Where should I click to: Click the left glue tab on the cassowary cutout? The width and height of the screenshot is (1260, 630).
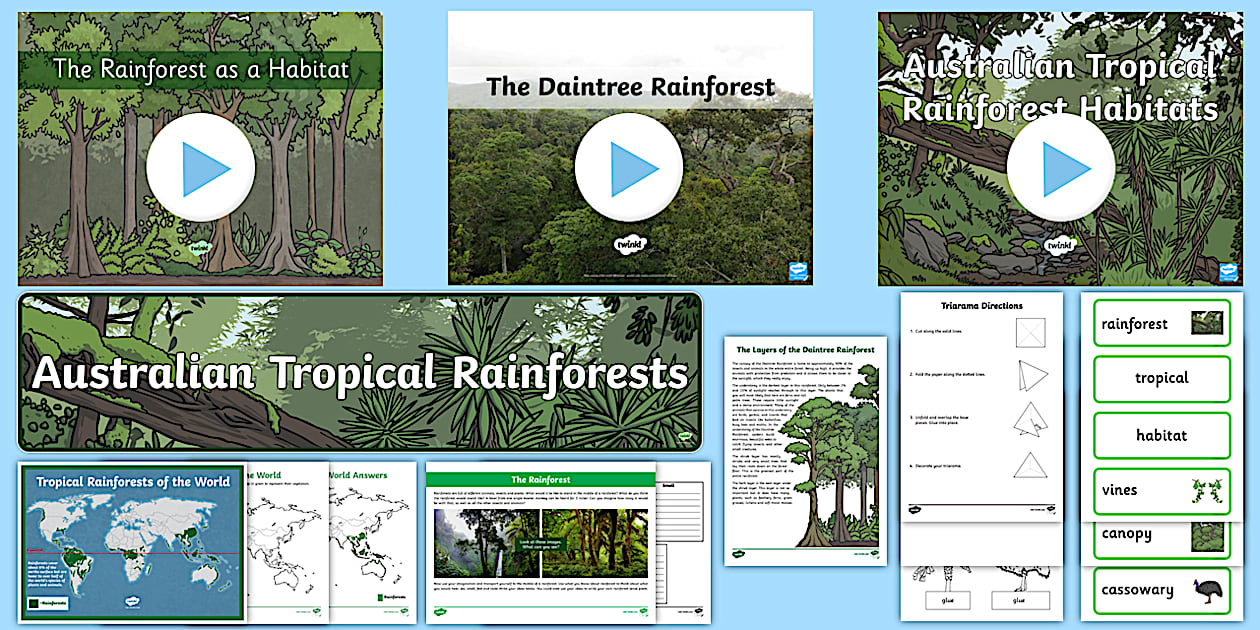947,600
